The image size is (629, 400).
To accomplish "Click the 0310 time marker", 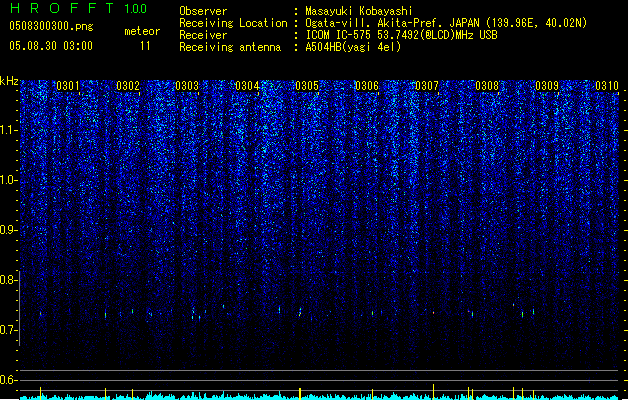I will (x=607, y=86).
